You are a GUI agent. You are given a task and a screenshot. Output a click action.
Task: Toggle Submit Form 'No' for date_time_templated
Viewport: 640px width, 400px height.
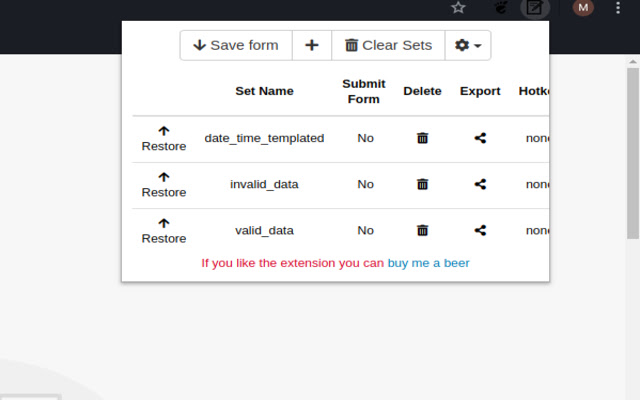[365, 138]
